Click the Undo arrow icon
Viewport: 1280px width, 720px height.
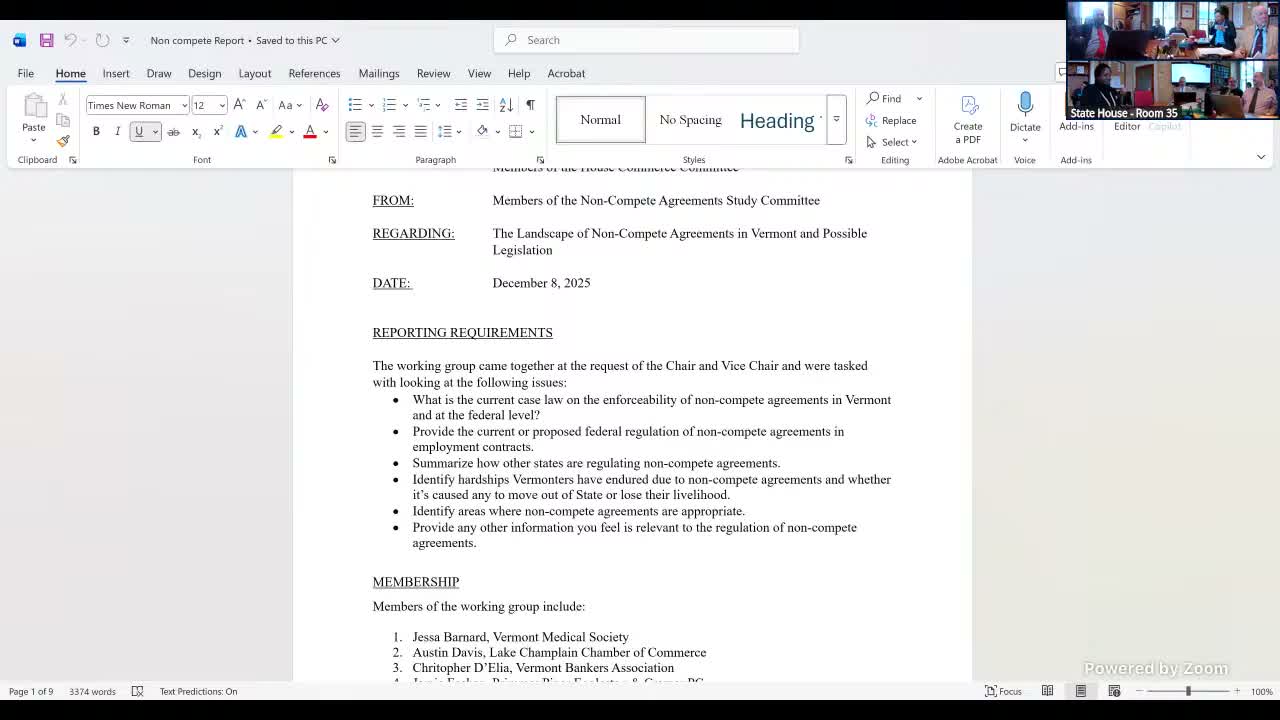pyautogui.click(x=70, y=40)
